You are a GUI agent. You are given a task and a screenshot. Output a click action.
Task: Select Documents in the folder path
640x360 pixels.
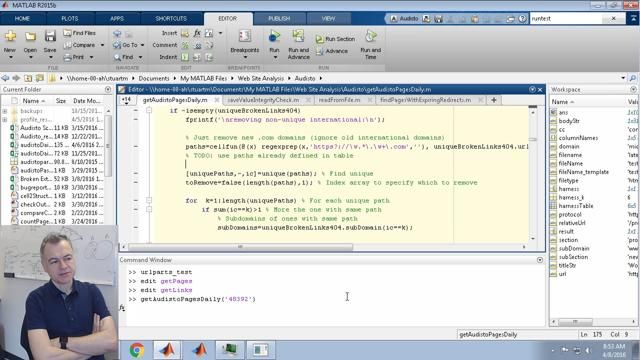[154, 78]
